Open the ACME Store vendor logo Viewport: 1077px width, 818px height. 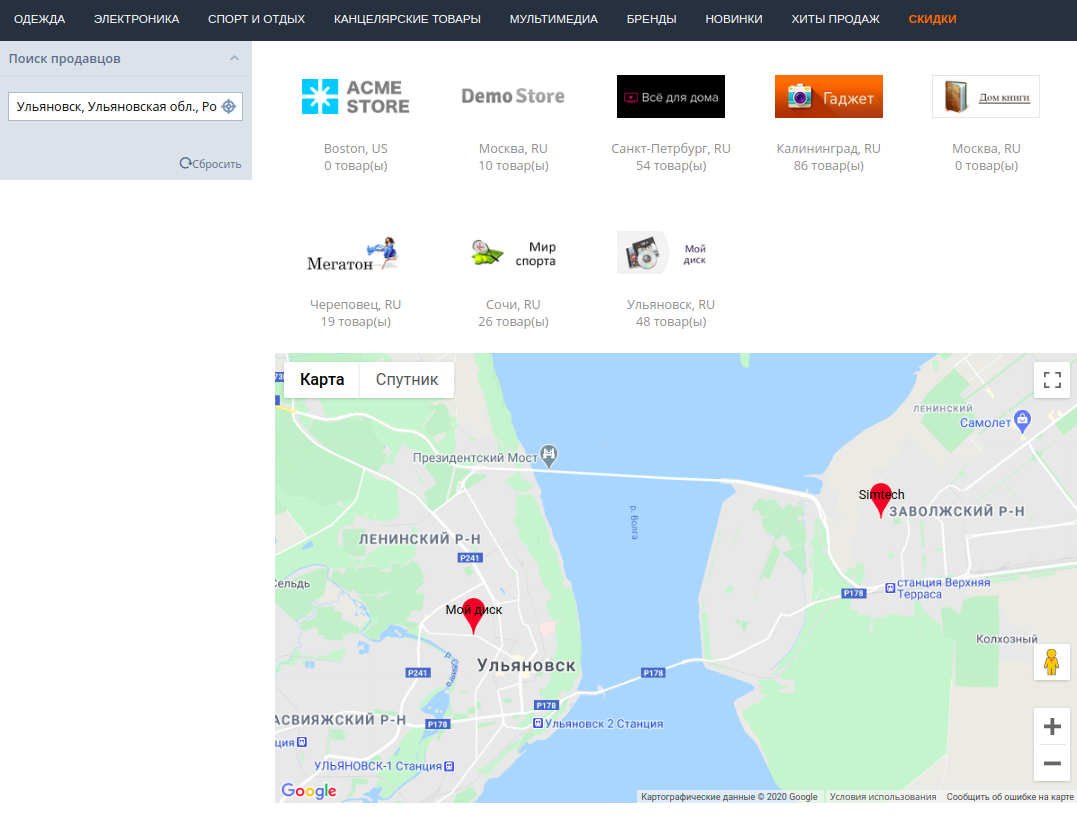point(355,97)
